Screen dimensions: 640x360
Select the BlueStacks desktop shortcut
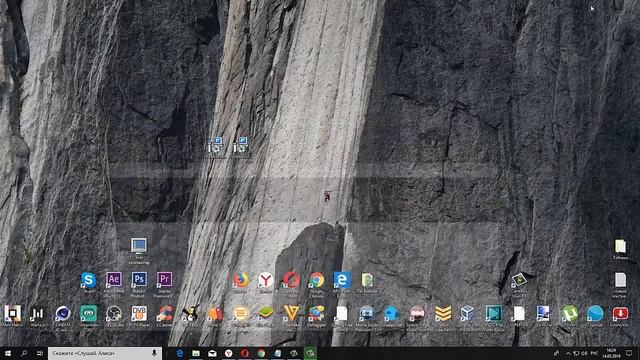pyautogui.click(x=266, y=313)
